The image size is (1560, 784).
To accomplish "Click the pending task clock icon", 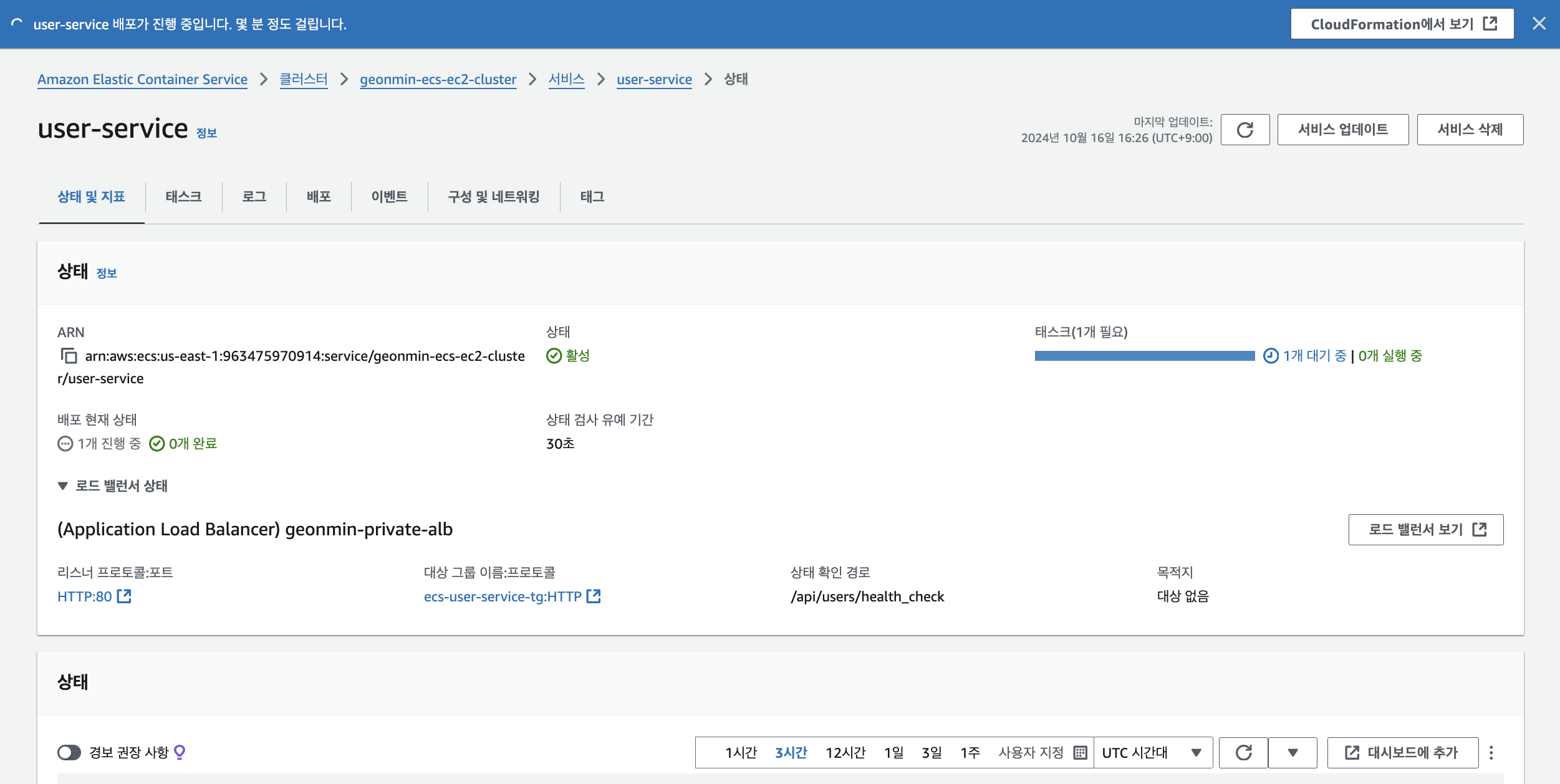I will tap(1271, 356).
